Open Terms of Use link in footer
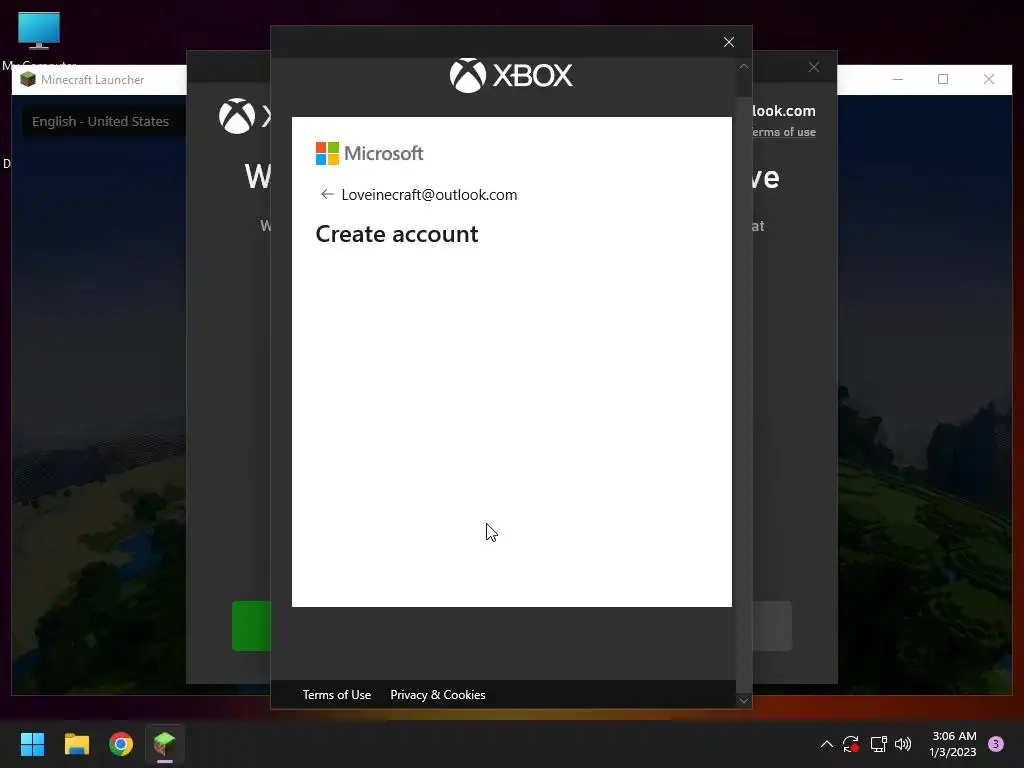 pos(336,695)
